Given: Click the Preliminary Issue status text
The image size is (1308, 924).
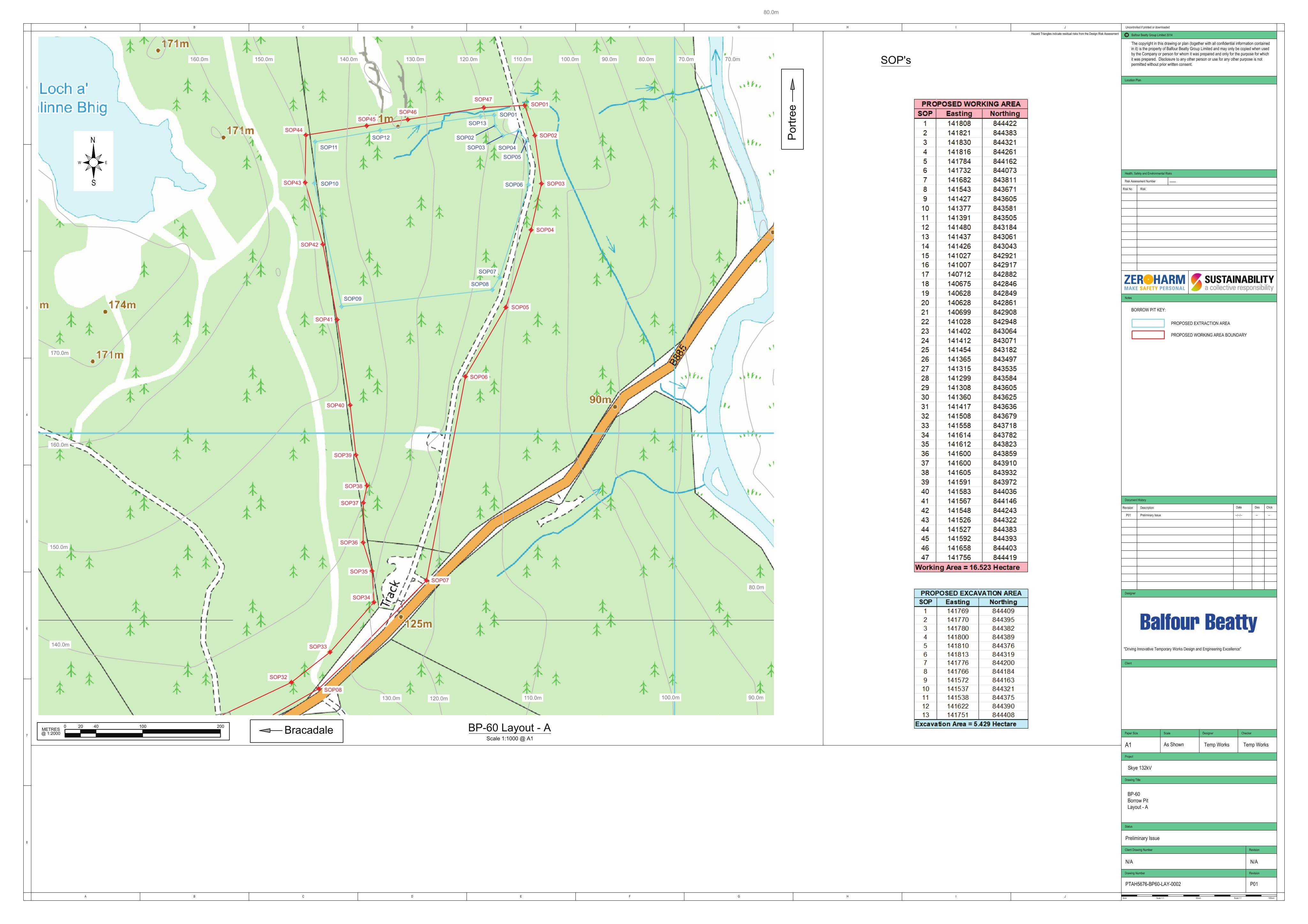Looking at the screenshot, I should click(1142, 838).
